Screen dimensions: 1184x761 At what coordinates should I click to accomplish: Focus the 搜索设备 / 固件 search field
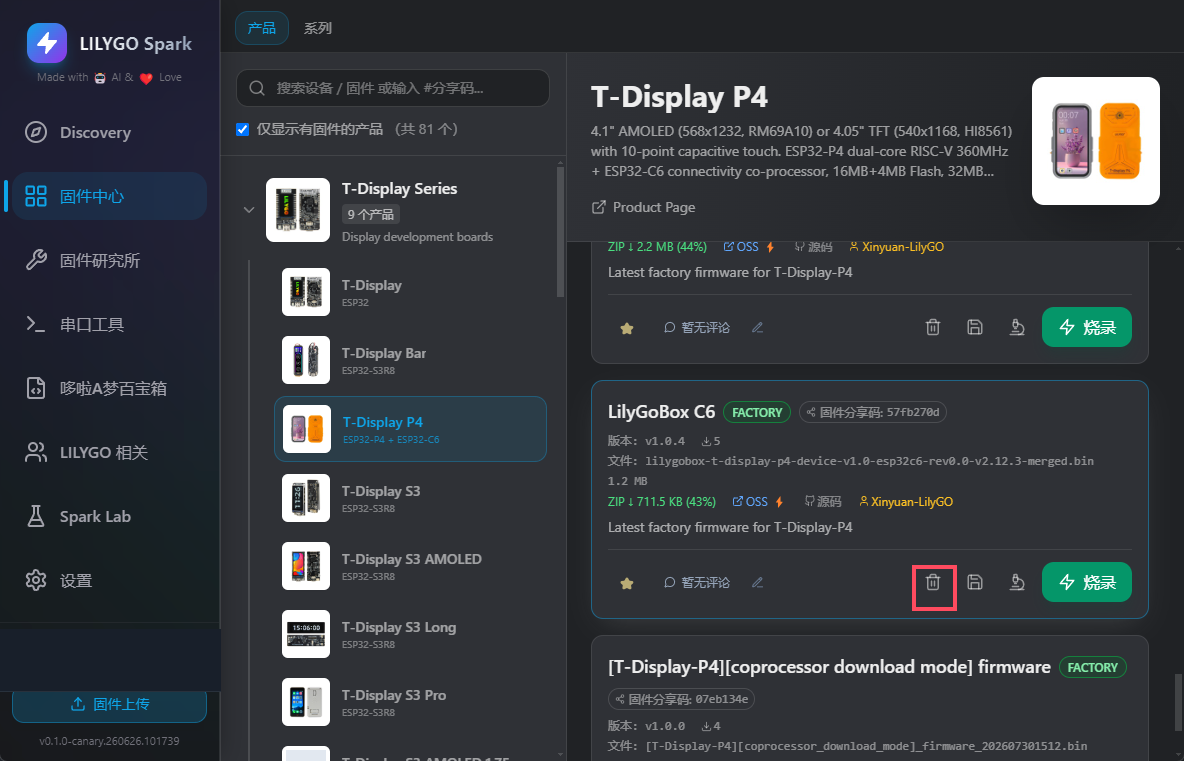[x=393, y=88]
